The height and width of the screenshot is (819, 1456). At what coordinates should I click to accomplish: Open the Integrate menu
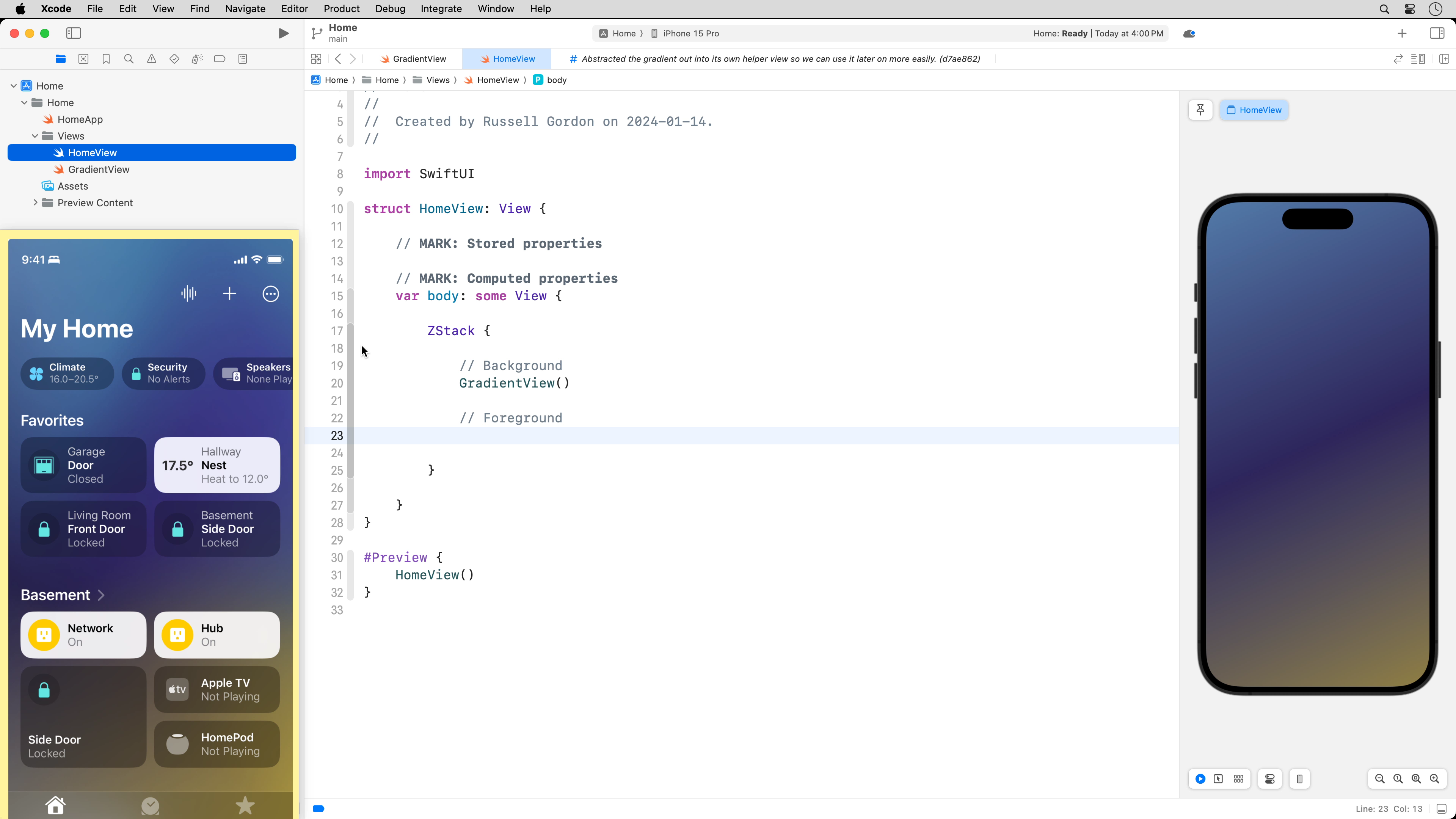[x=441, y=8]
